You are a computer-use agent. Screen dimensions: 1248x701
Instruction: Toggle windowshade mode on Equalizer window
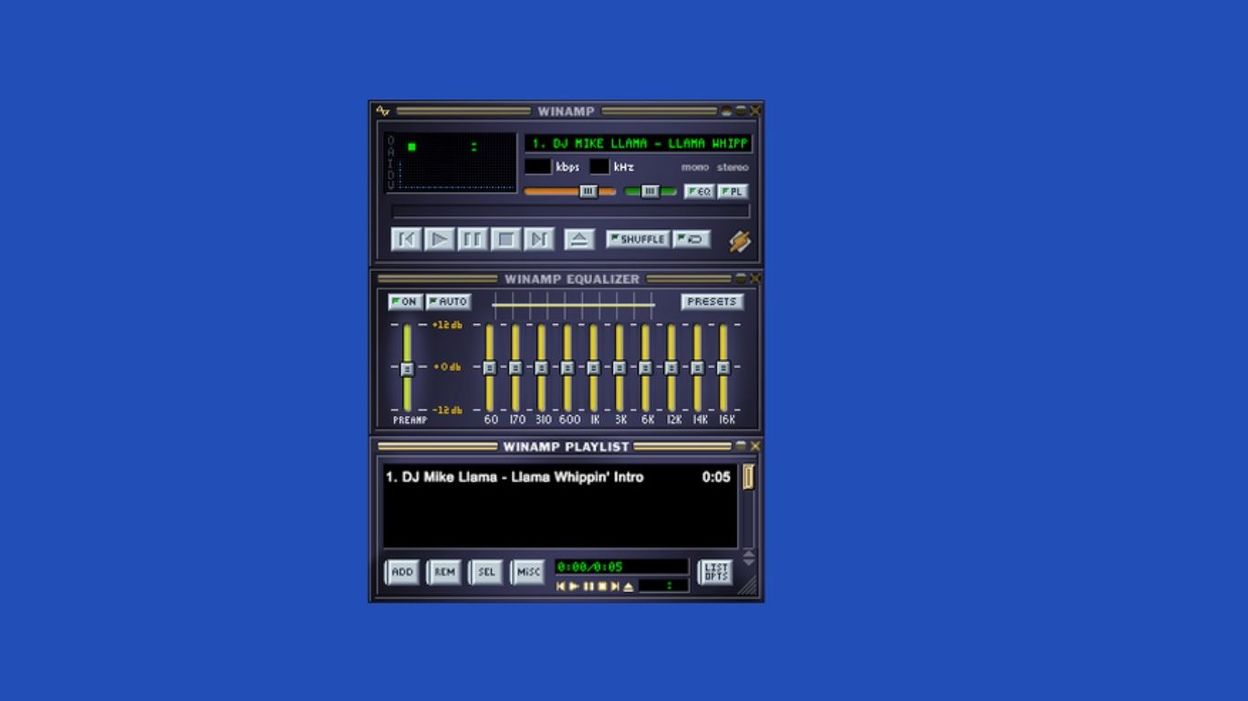741,279
